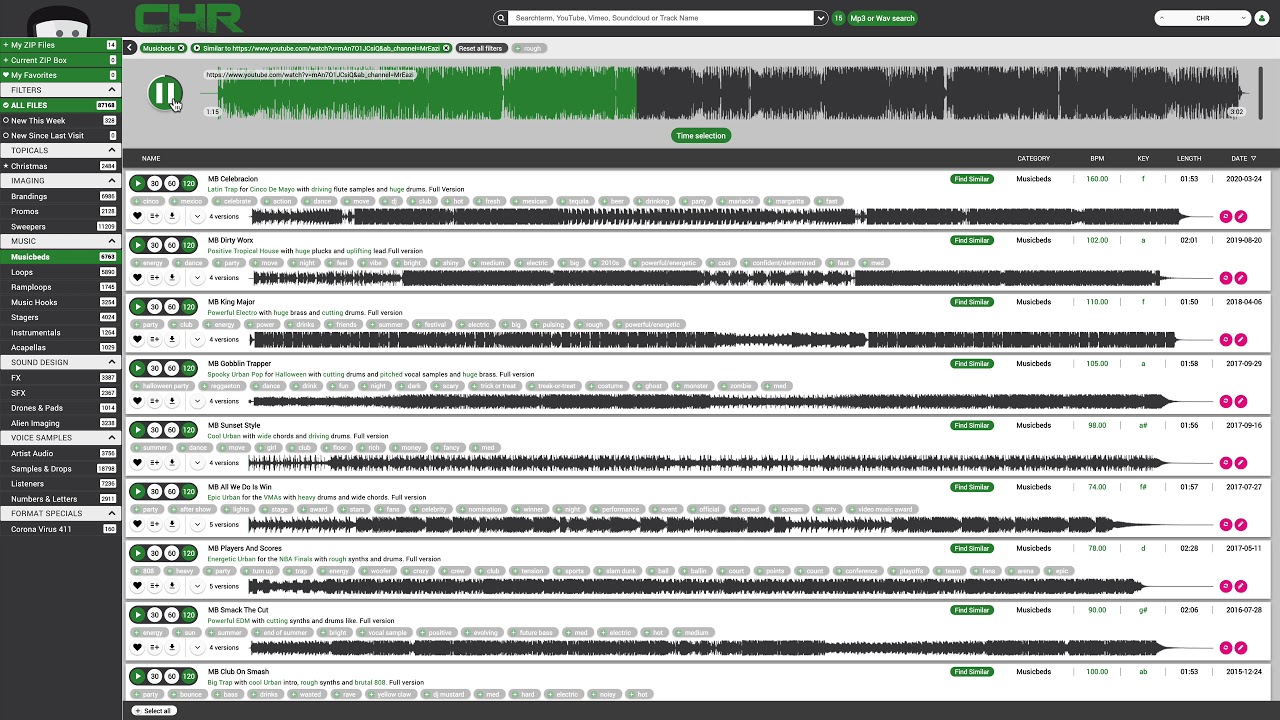
Task: Set MB Sunset Style length to 60 seconds
Action: (x=172, y=430)
